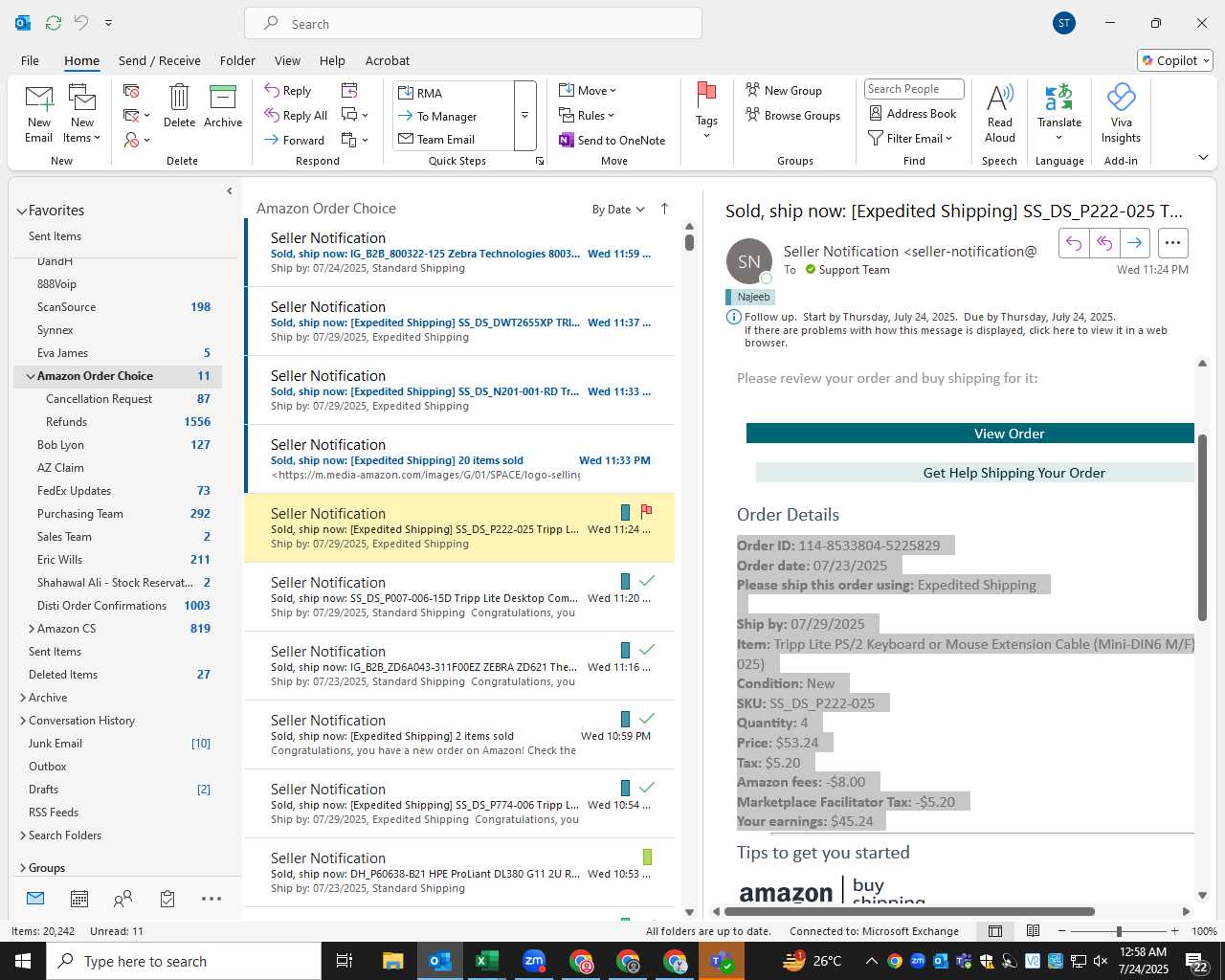This screenshot has width=1225, height=980.
Task: Switch to the View tab
Action: pos(287,60)
